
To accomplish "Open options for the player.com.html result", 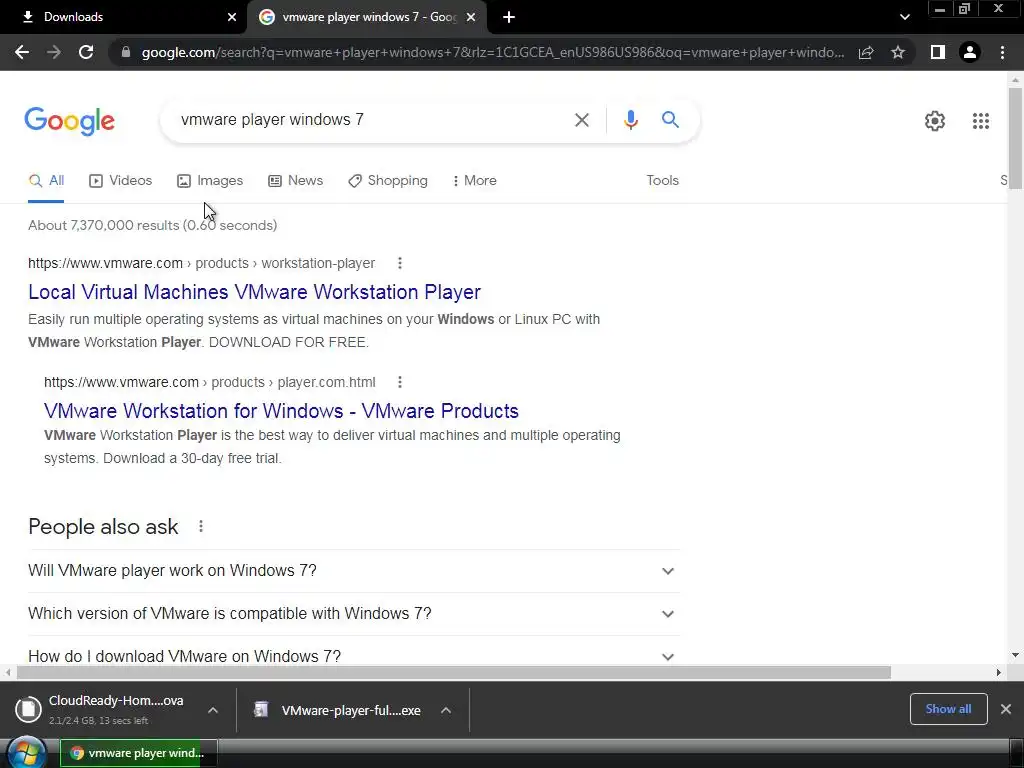I will tap(400, 382).
